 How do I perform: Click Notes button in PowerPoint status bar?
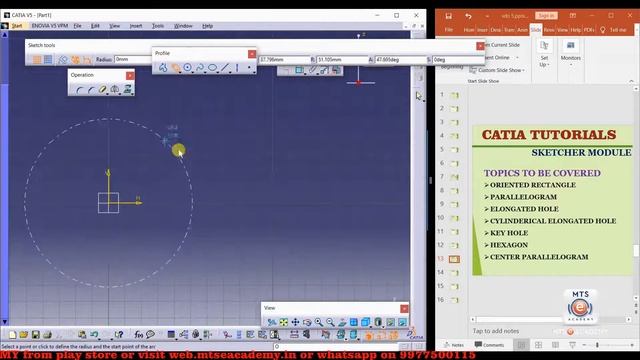coord(454,345)
